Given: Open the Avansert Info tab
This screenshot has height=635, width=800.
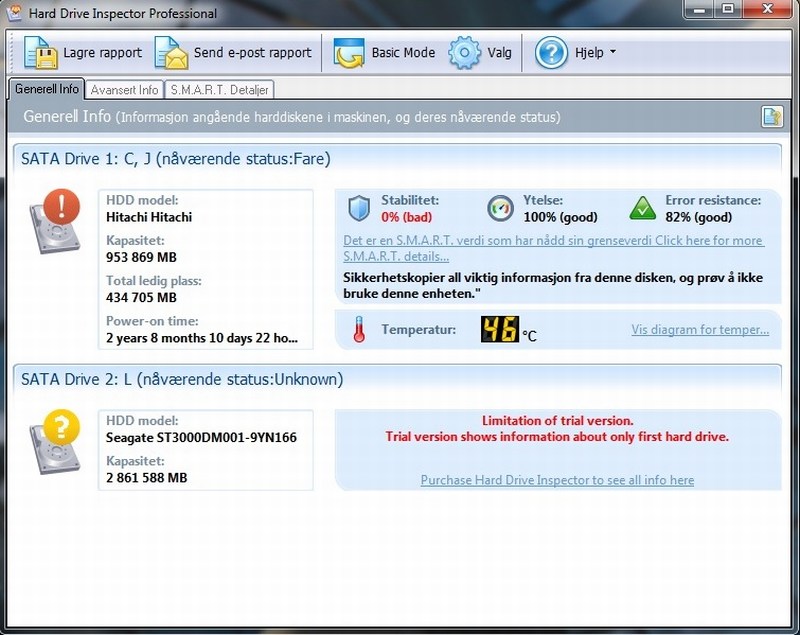Looking at the screenshot, I should (124, 90).
